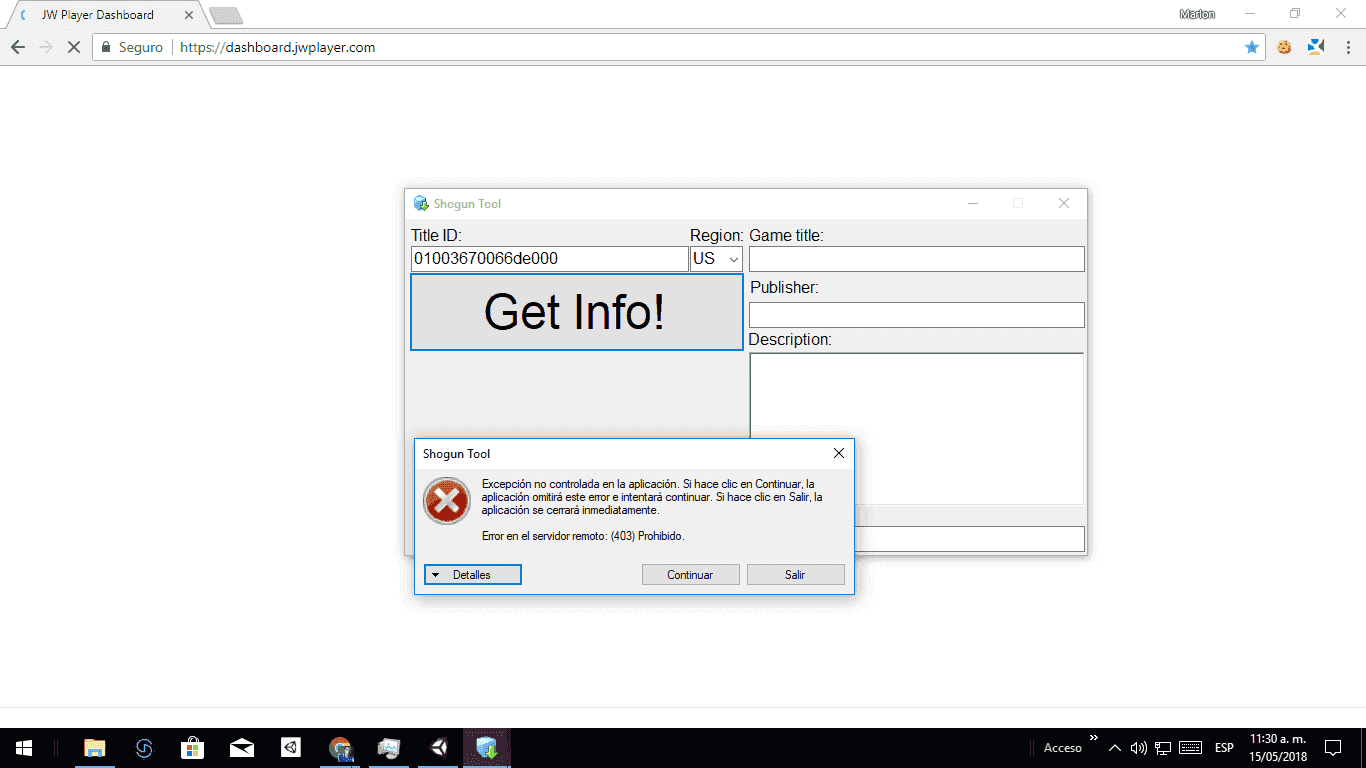
Task: Click the Game title text field
Action: [917, 259]
